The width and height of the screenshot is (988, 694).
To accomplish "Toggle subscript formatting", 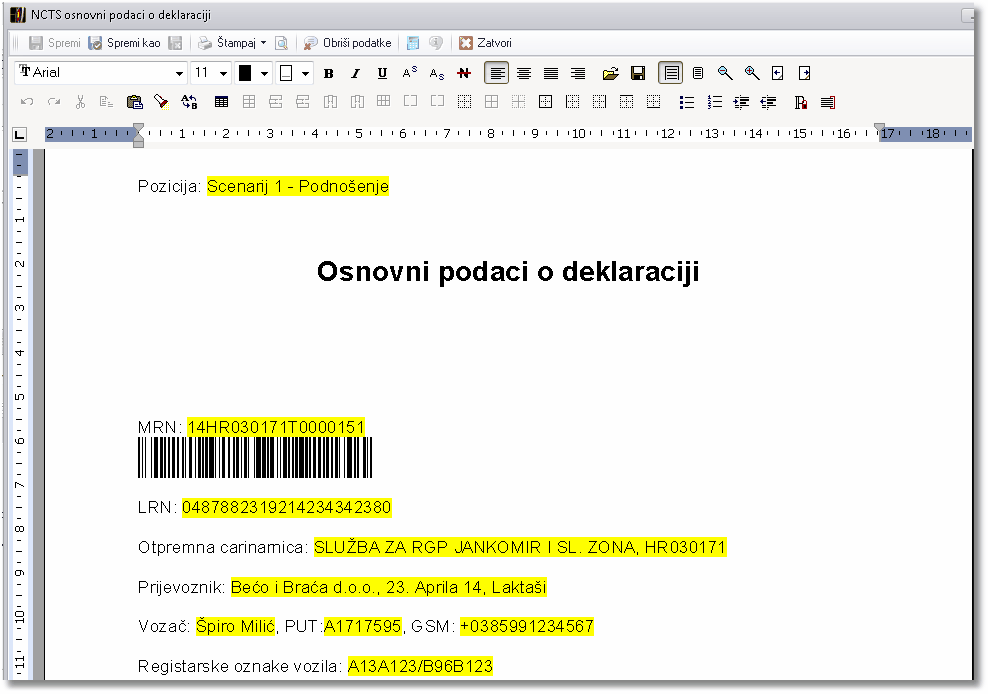I will [437, 73].
